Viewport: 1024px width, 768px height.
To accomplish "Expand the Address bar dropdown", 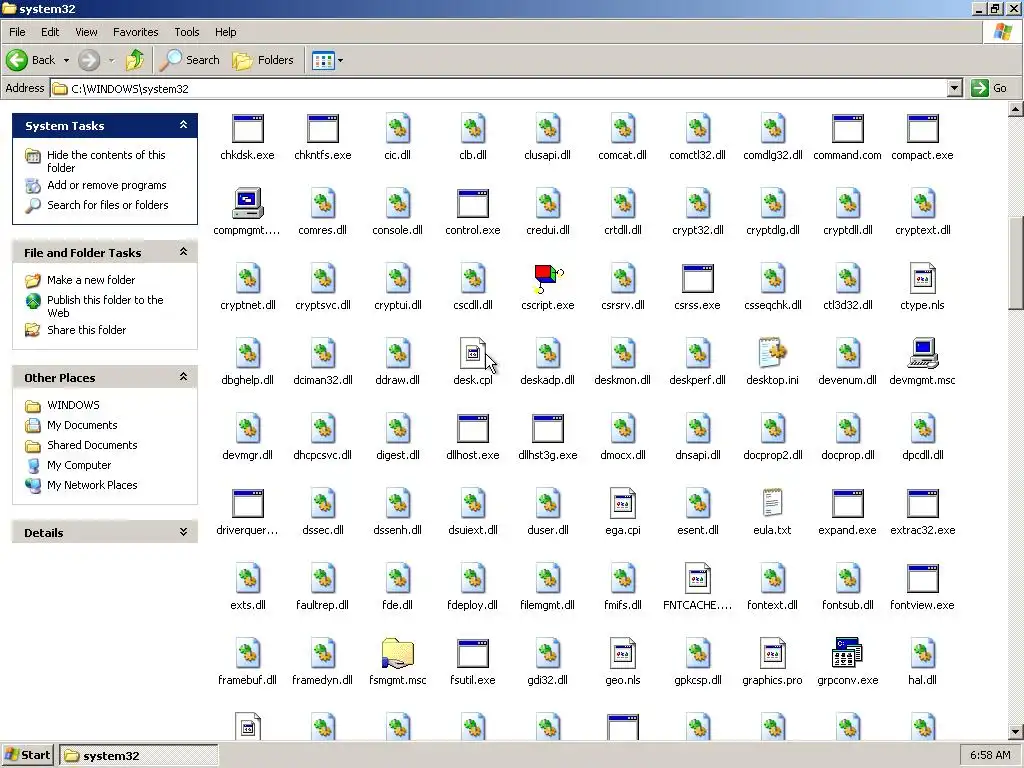I will [955, 88].
